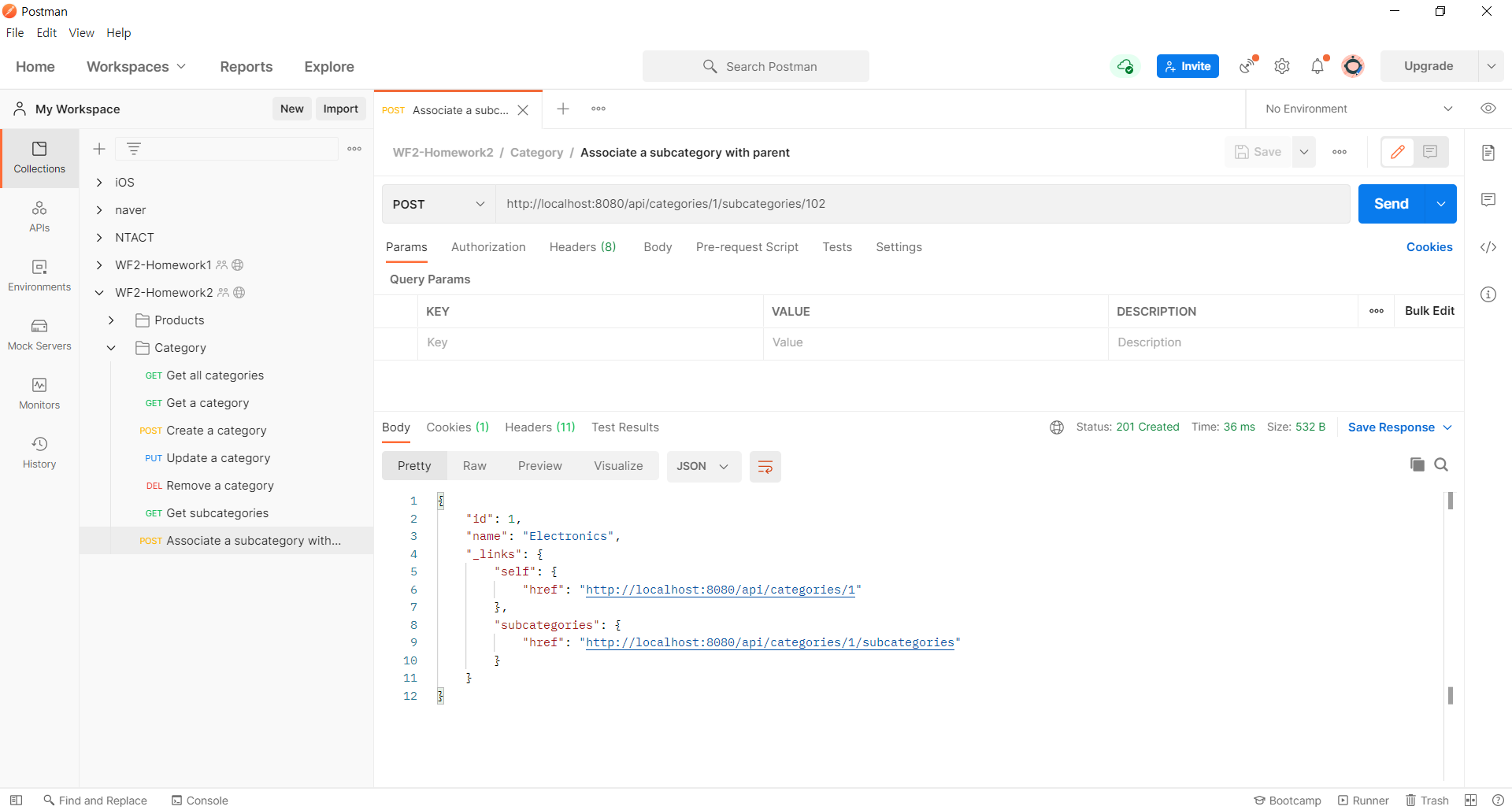This screenshot has width=1512, height=810.
Task: Create a new collection with plus icon
Action: [x=99, y=149]
